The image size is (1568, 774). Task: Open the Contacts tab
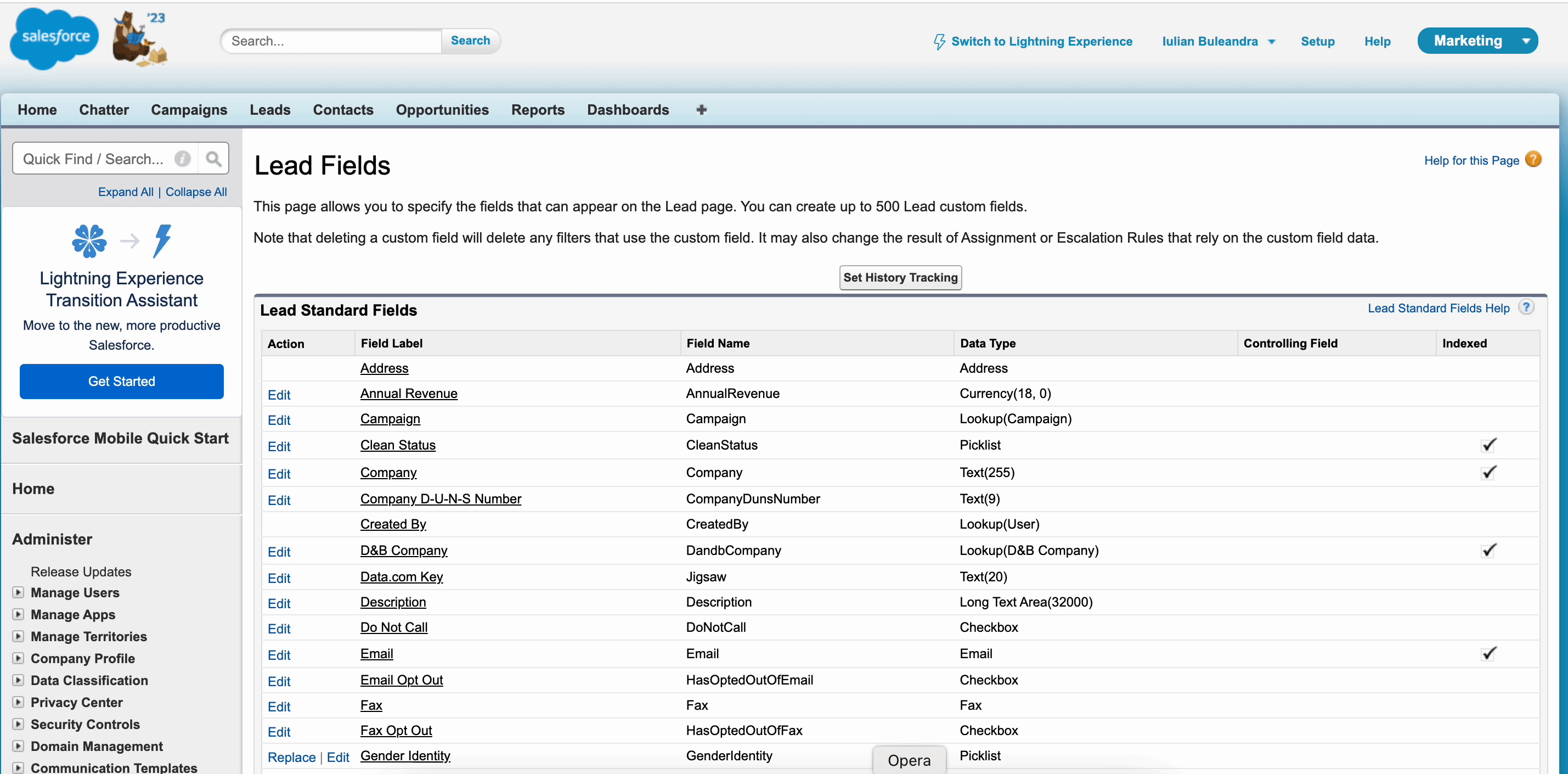pos(343,110)
